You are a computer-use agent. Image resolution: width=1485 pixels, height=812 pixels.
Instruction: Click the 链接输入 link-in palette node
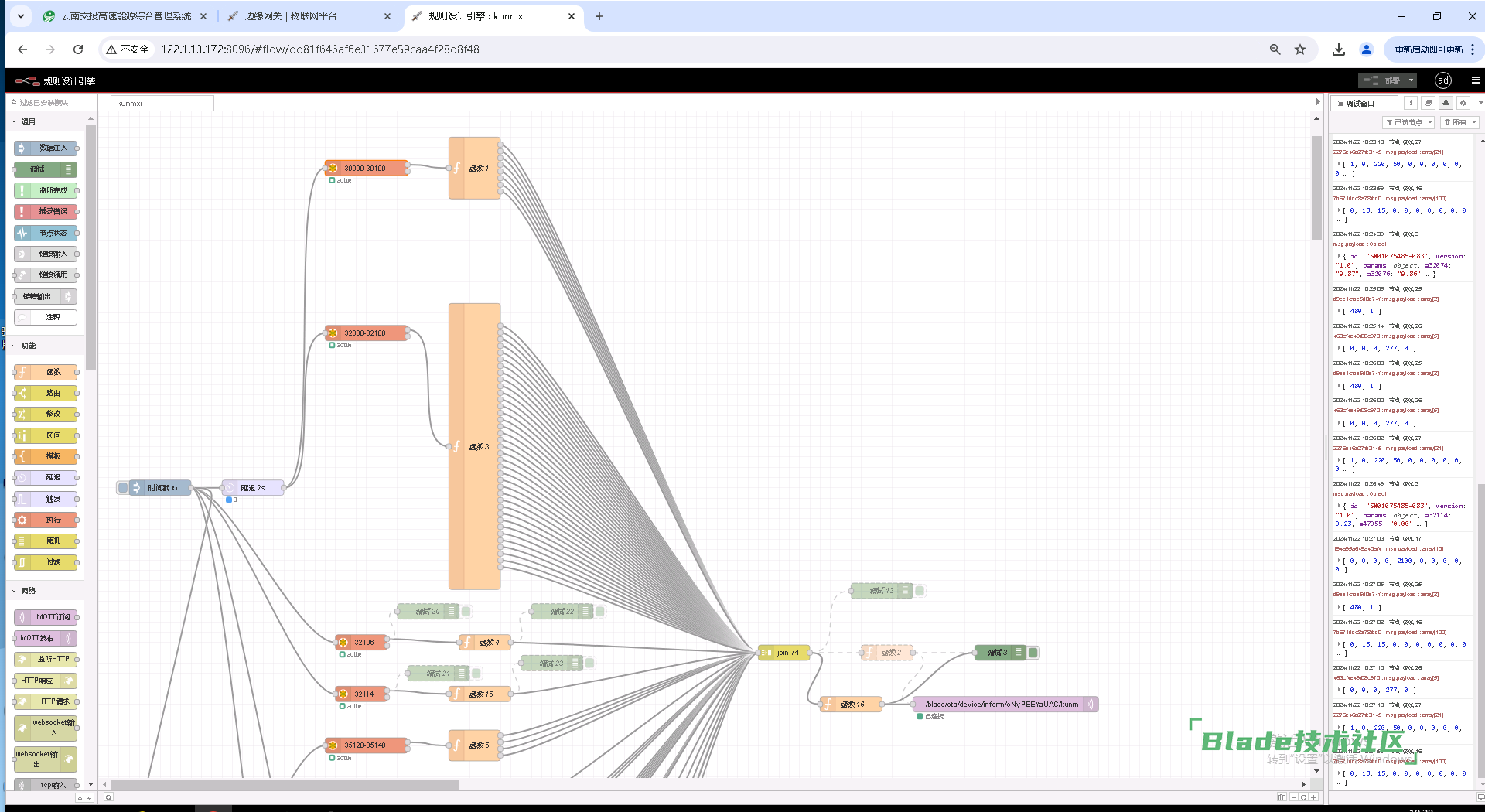coord(46,254)
